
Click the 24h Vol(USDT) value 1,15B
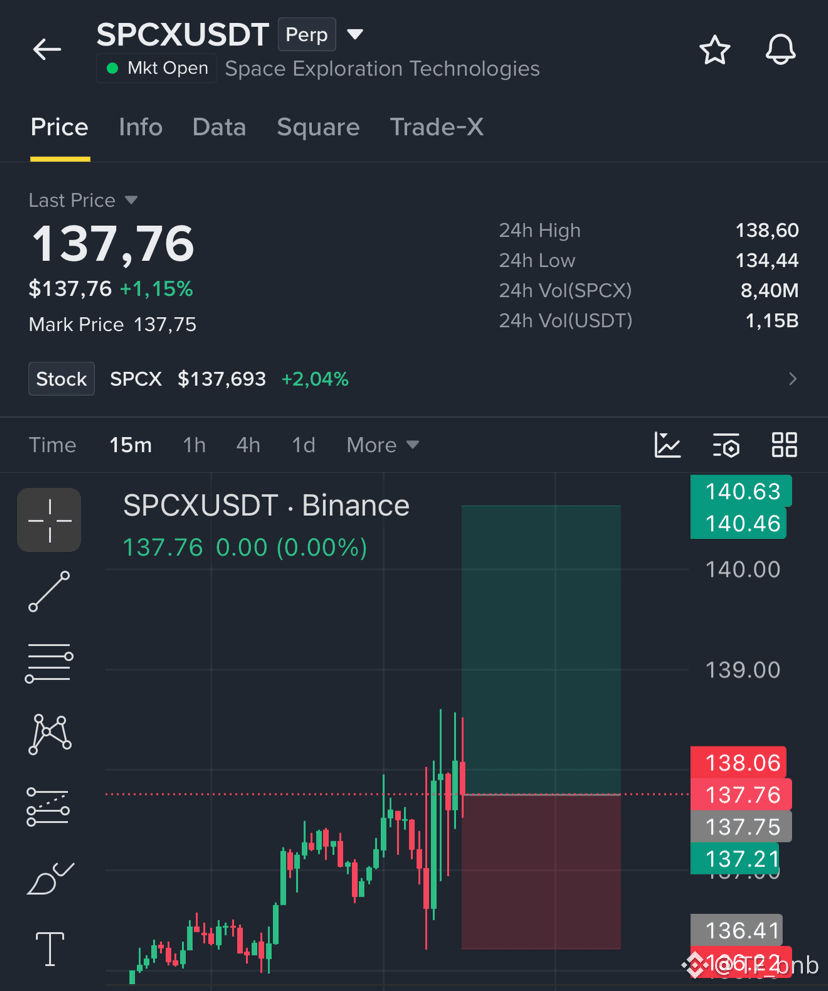pyautogui.click(x=772, y=321)
